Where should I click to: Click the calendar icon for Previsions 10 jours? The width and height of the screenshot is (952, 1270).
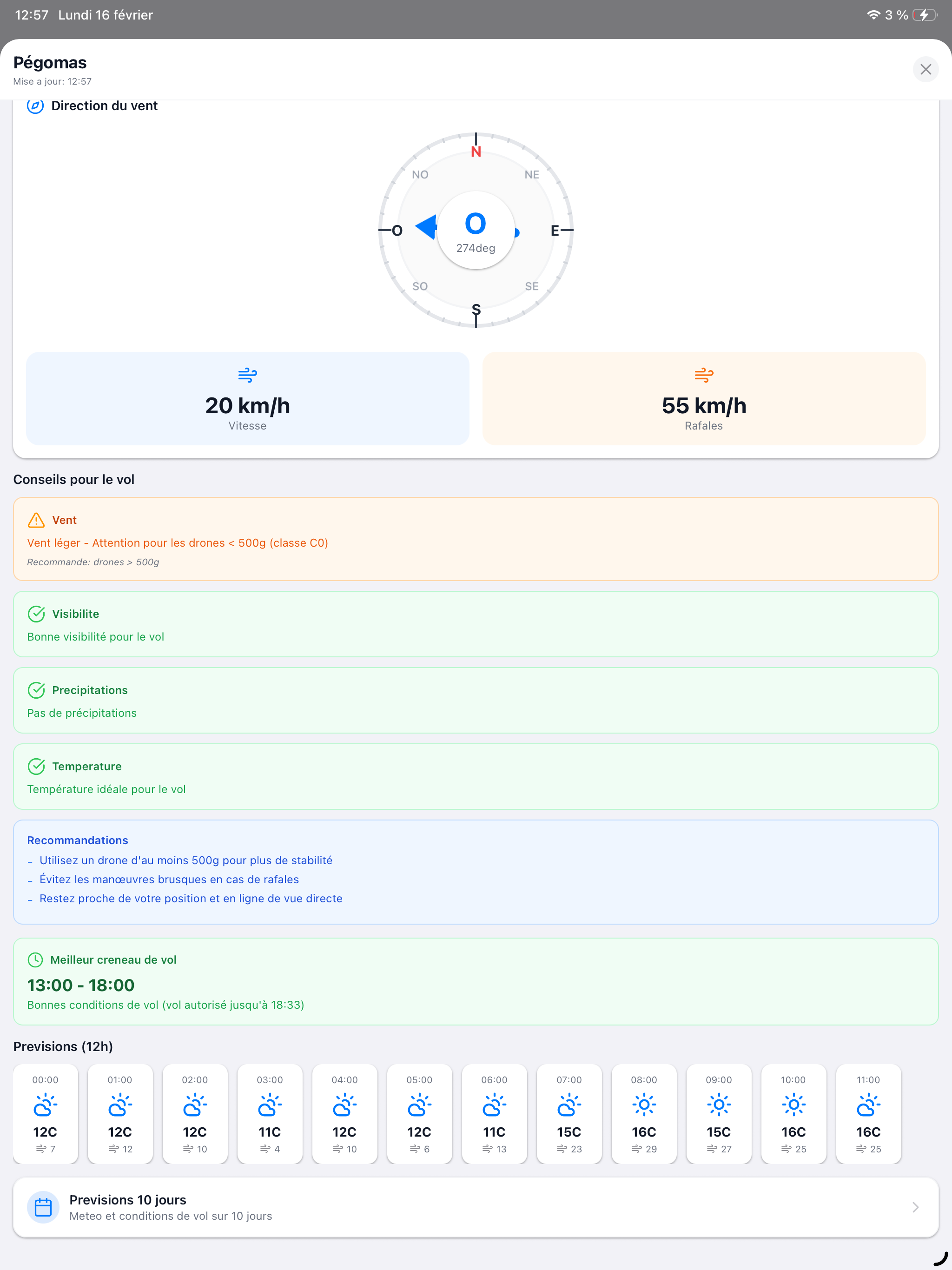click(x=43, y=1207)
